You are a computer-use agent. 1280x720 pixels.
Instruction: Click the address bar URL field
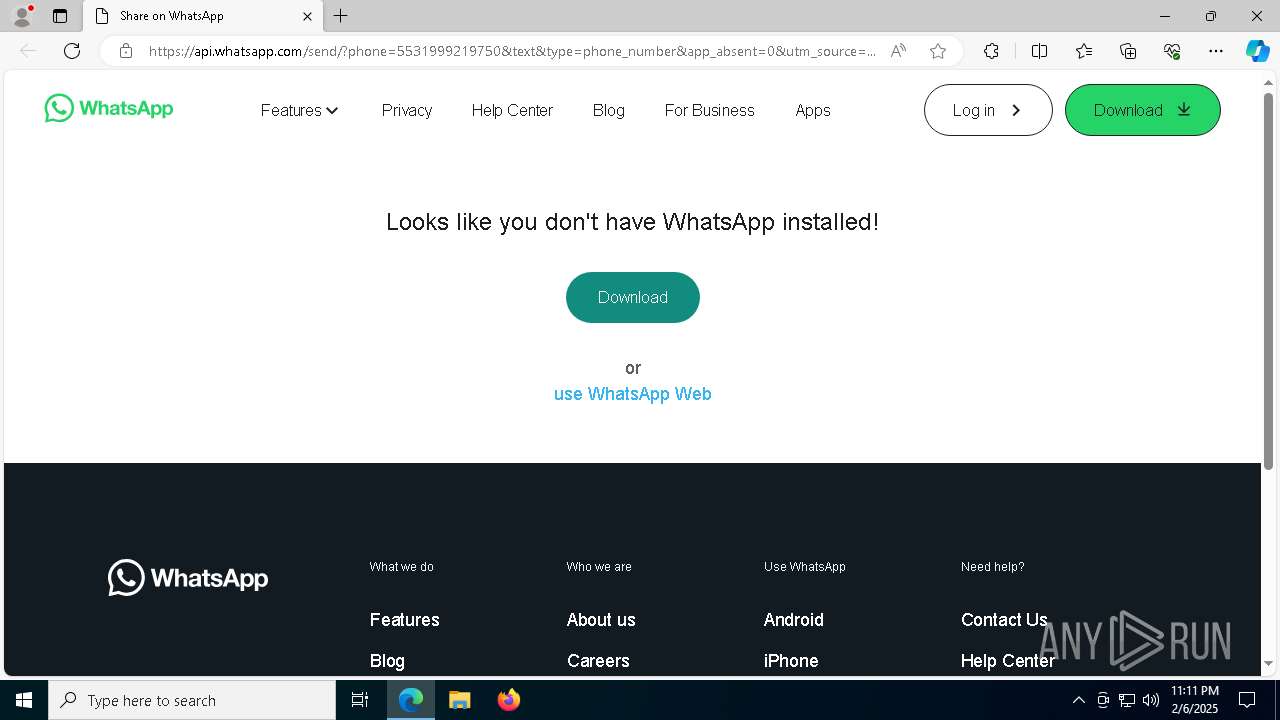[x=510, y=51]
